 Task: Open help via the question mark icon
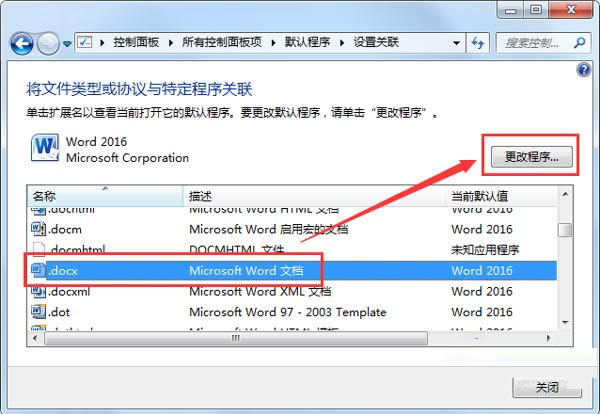(584, 70)
